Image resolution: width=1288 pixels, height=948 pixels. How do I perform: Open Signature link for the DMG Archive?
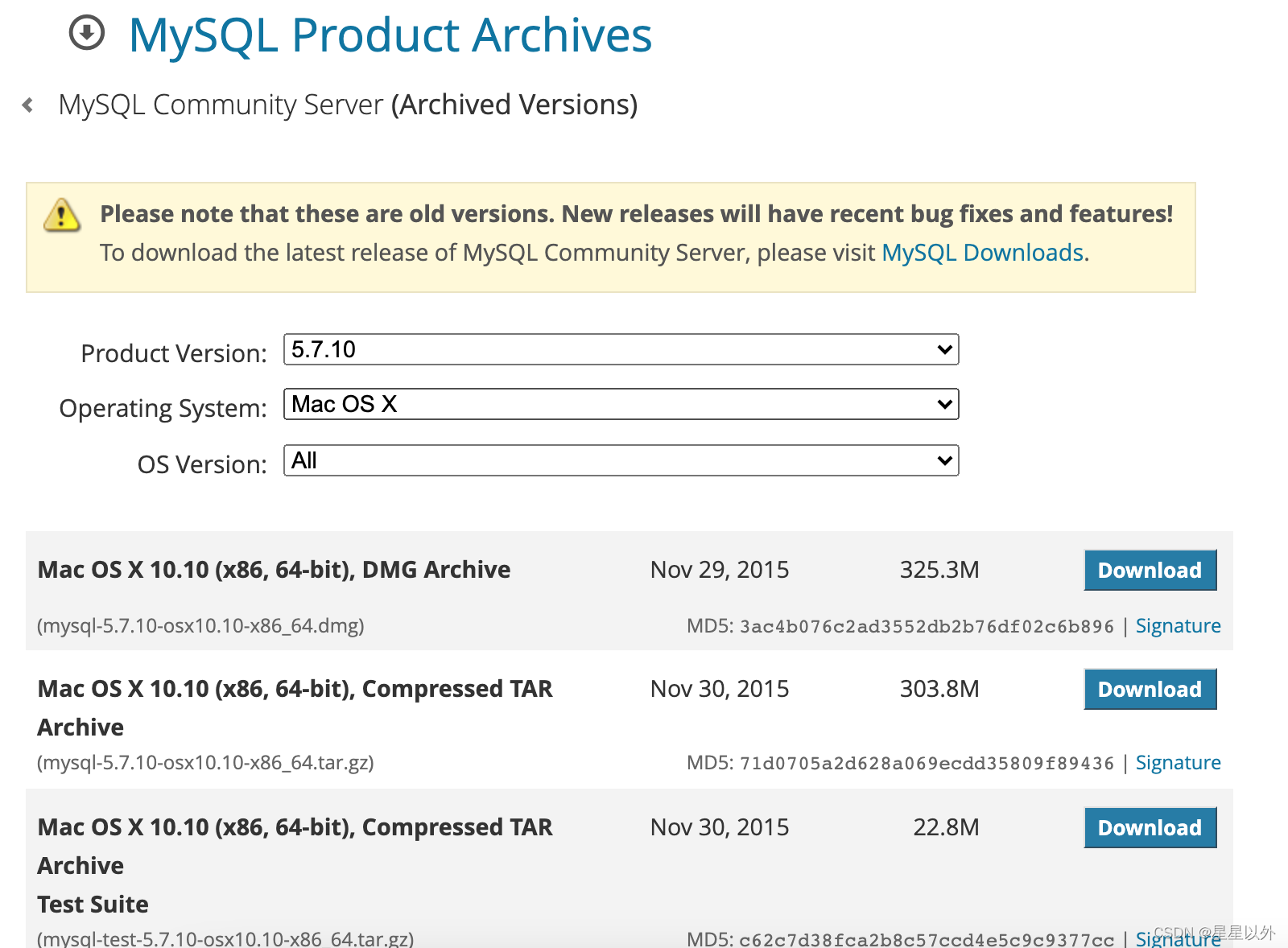tap(1178, 626)
